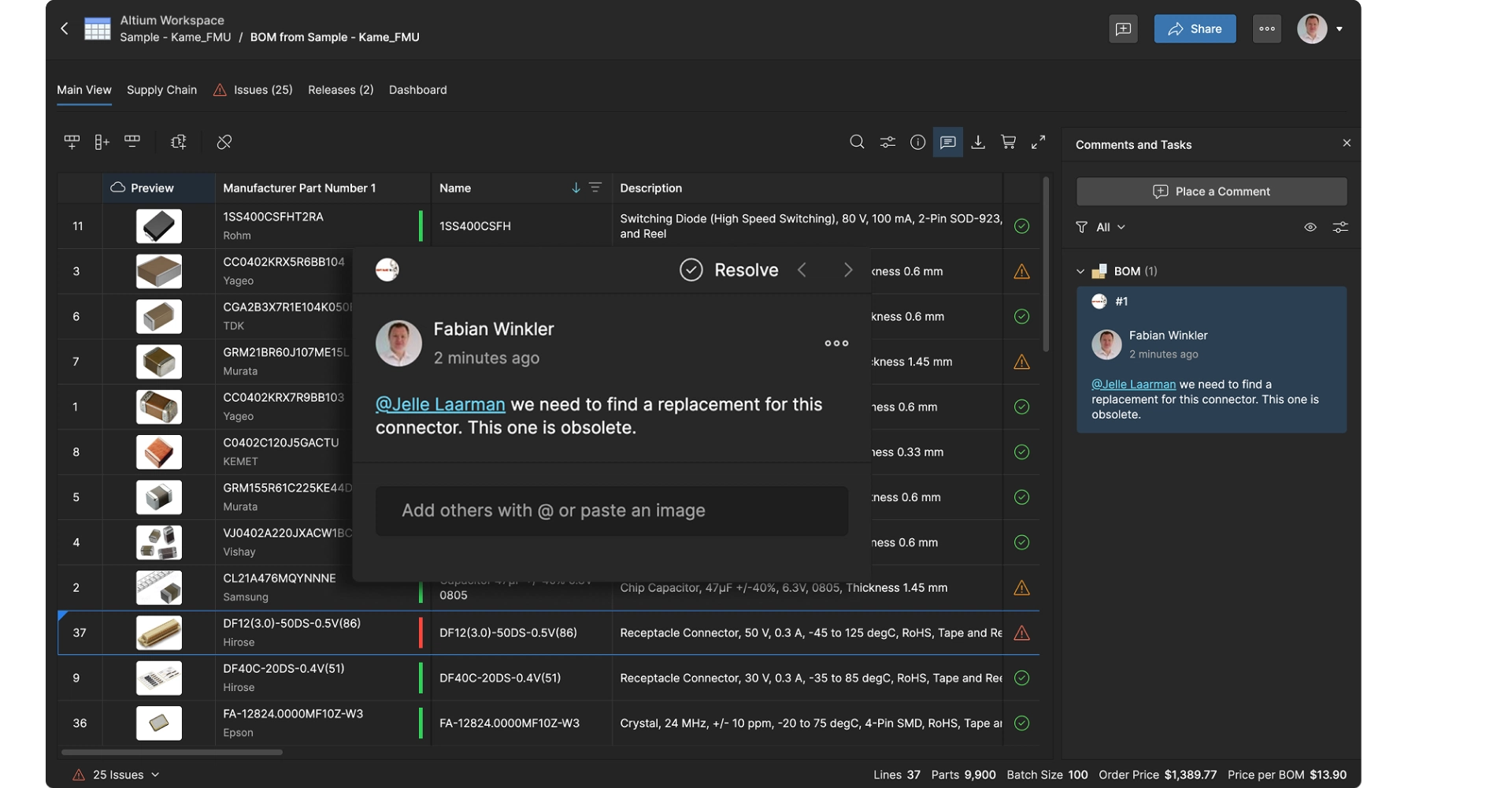Image resolution: width=1512 pixels, height=788 pixels.
Task: Open the information icon in the BOM toolbar
Action: coord(917,142)
